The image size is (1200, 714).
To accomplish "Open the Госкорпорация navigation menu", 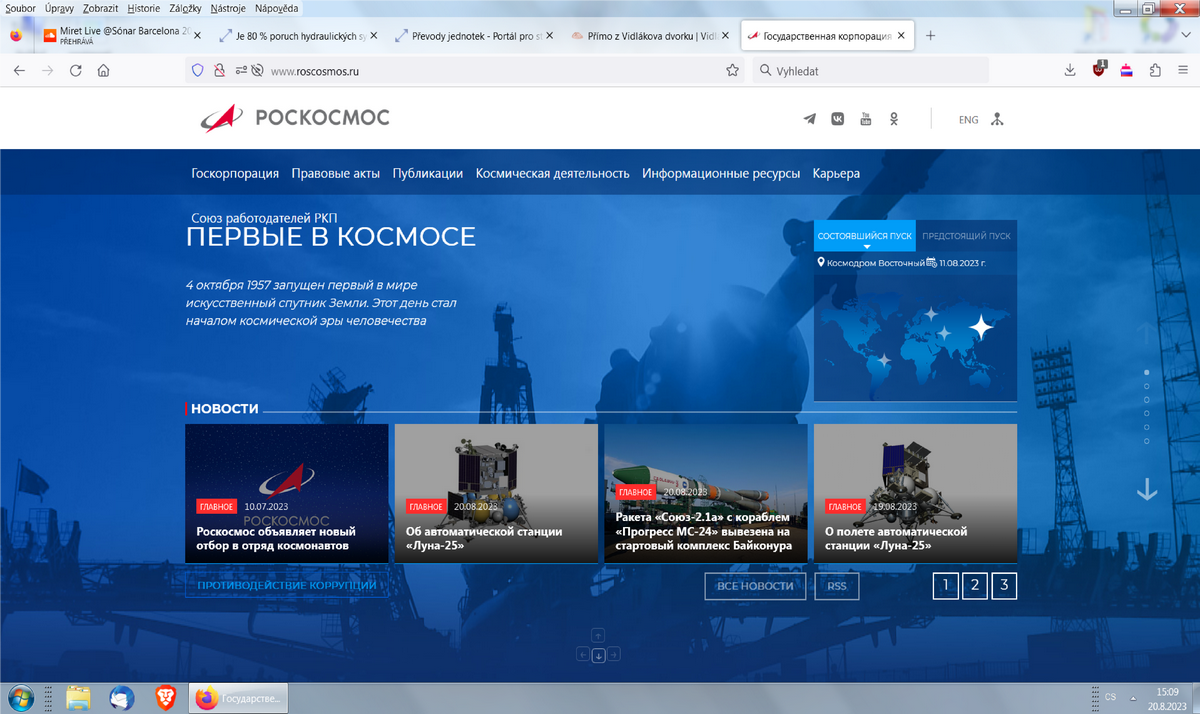I will coord(235,173).
